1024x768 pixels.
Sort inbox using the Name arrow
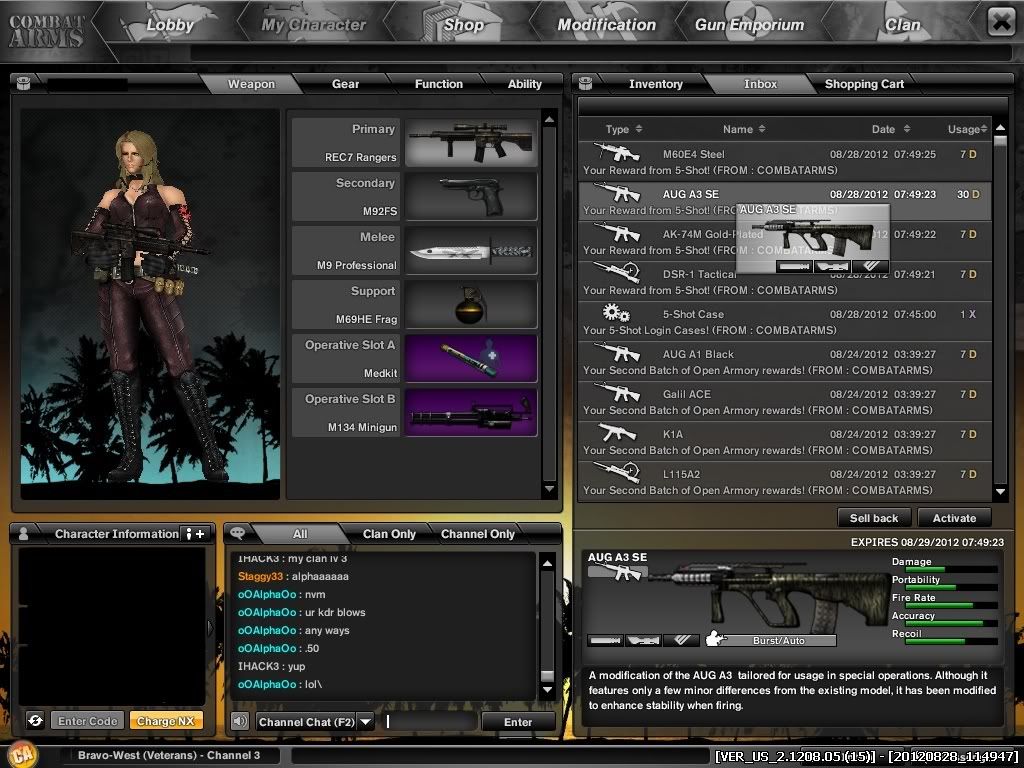pyautogui.click(x=764, y=129)
